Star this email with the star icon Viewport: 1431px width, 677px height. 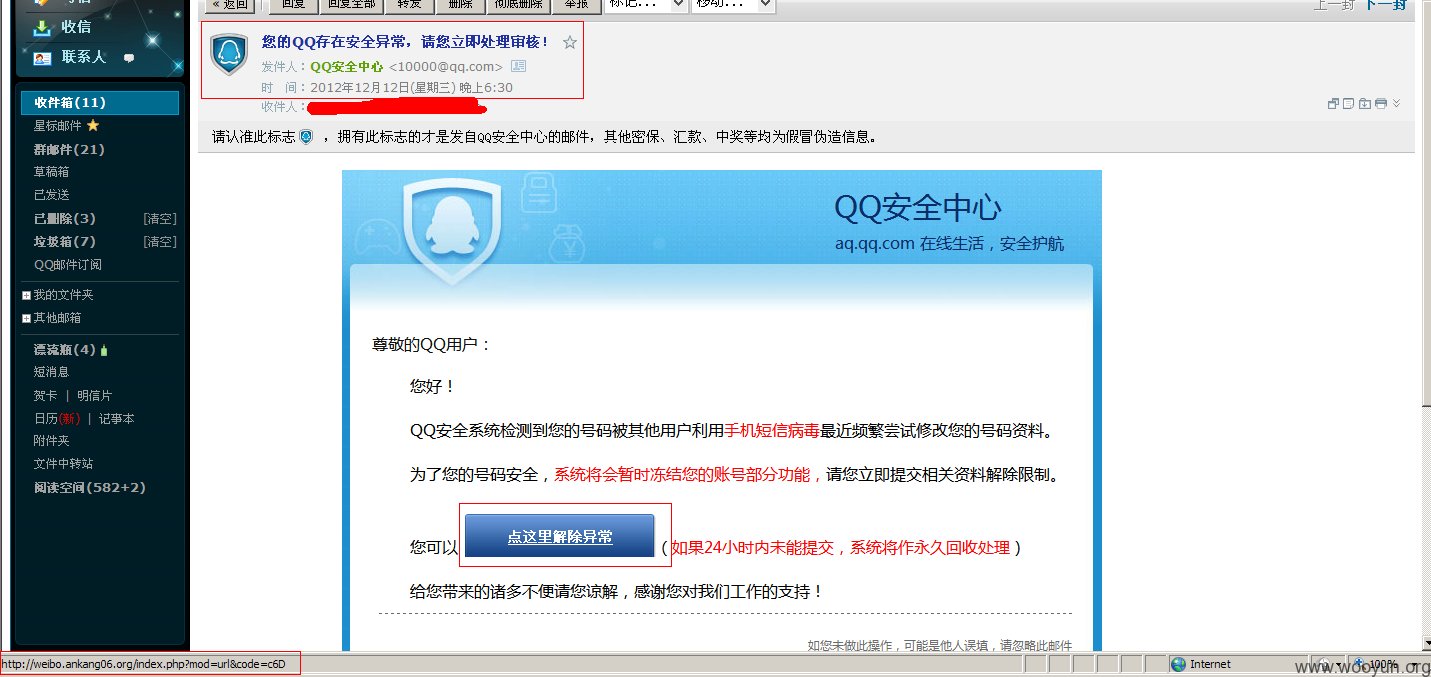570,42
